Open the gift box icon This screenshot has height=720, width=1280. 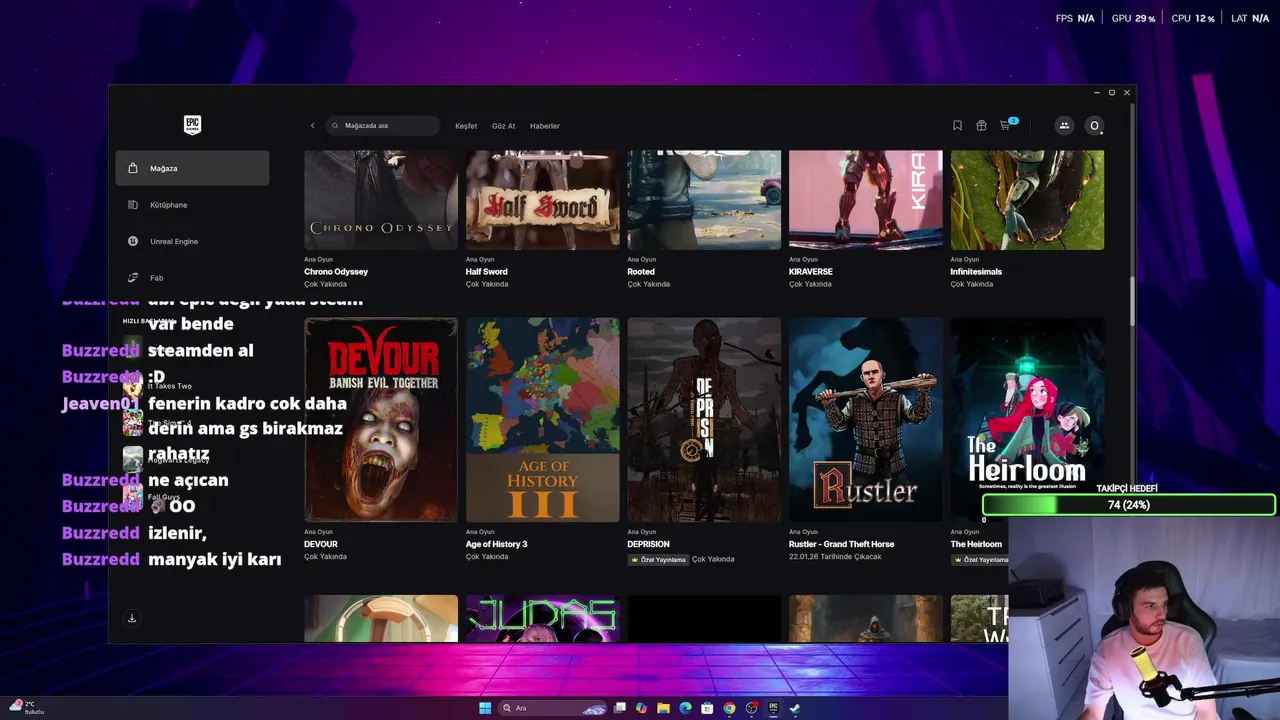coord(981,126)
